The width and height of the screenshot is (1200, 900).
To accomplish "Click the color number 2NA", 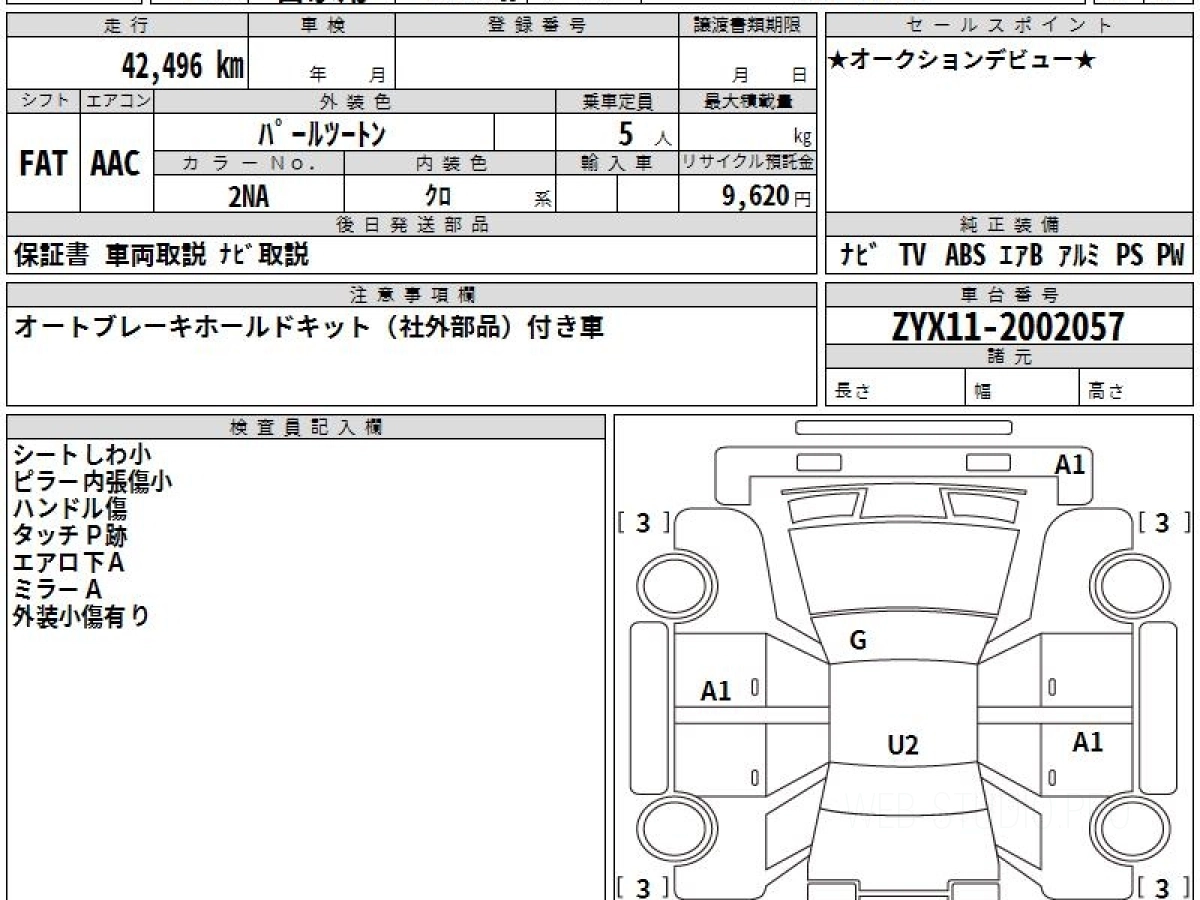I will [x=248, y=196].
